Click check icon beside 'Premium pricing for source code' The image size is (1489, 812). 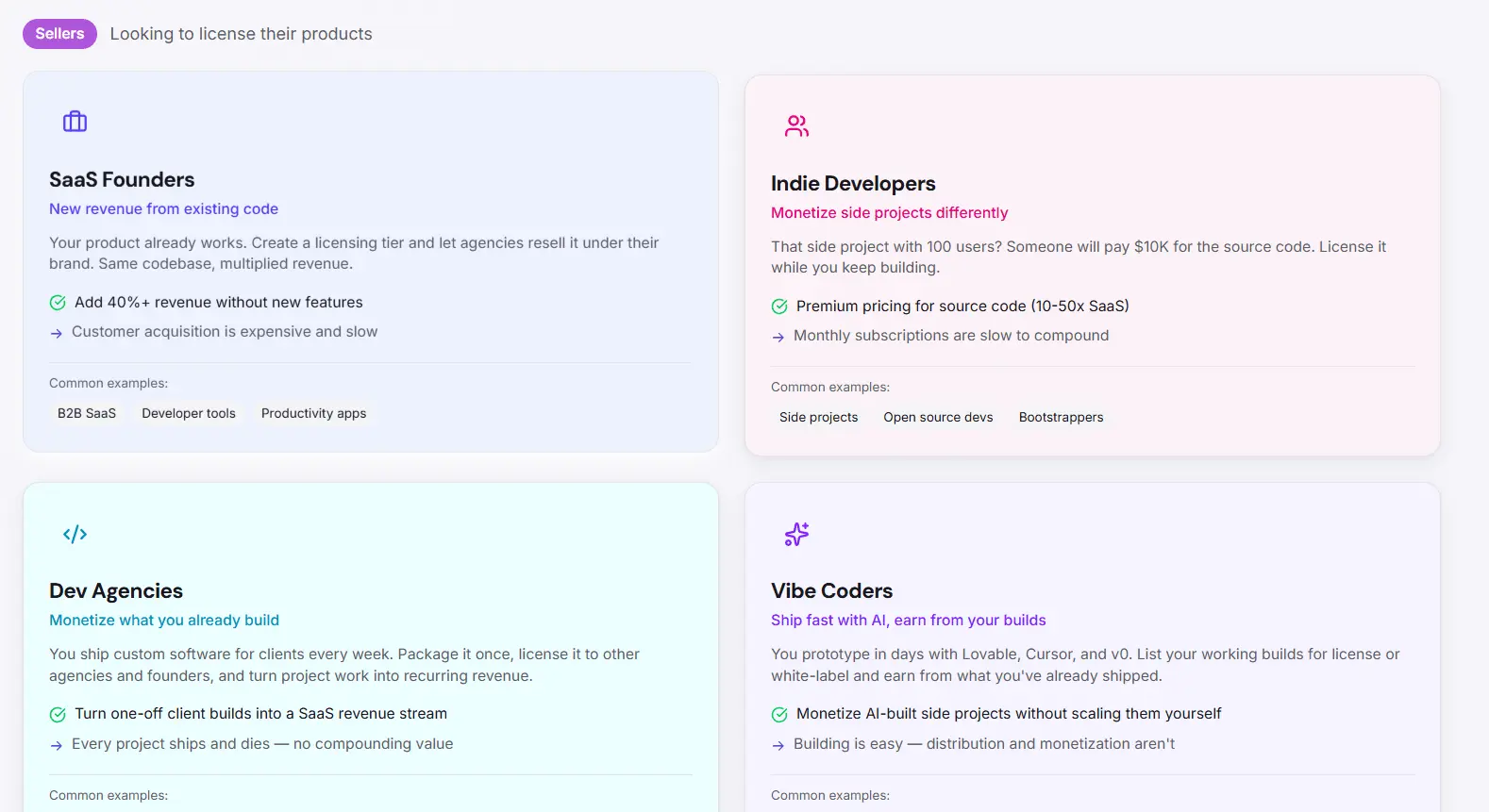[779, 307]
